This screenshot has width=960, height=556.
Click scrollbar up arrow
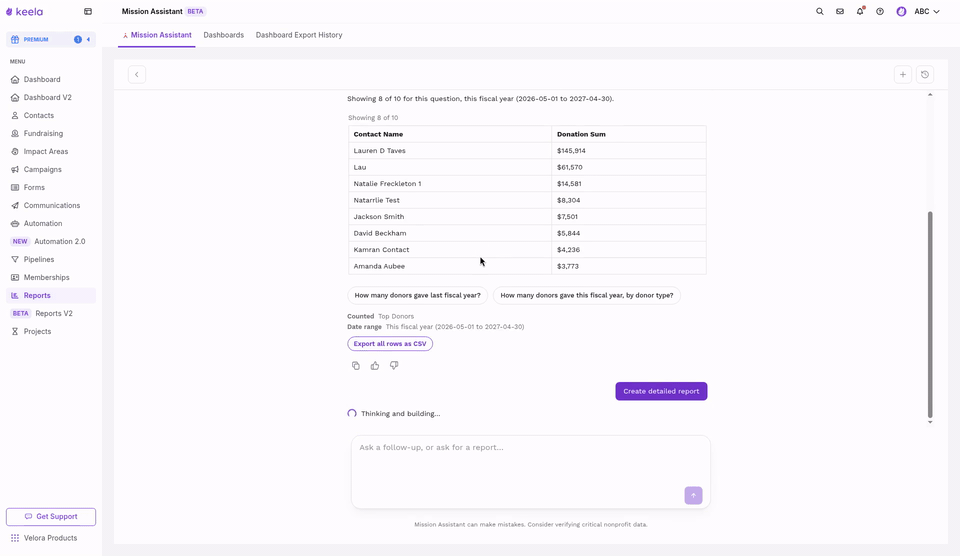point(930,95)
